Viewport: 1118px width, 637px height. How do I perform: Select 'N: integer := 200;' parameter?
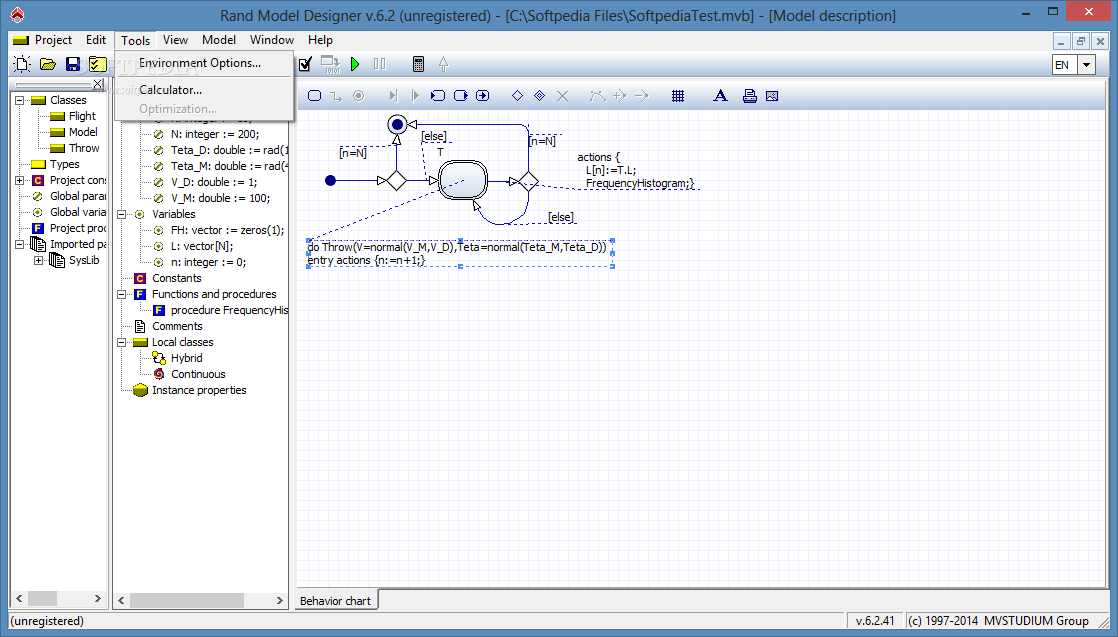tap(215, 134)
